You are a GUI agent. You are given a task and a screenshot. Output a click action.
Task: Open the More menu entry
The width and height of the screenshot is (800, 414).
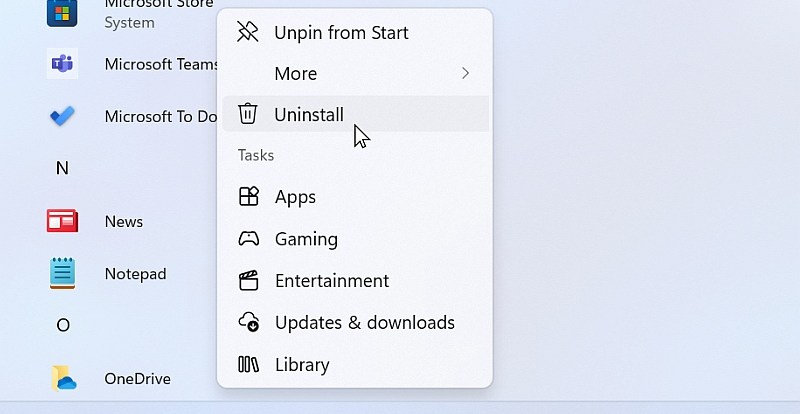(356, 73)
